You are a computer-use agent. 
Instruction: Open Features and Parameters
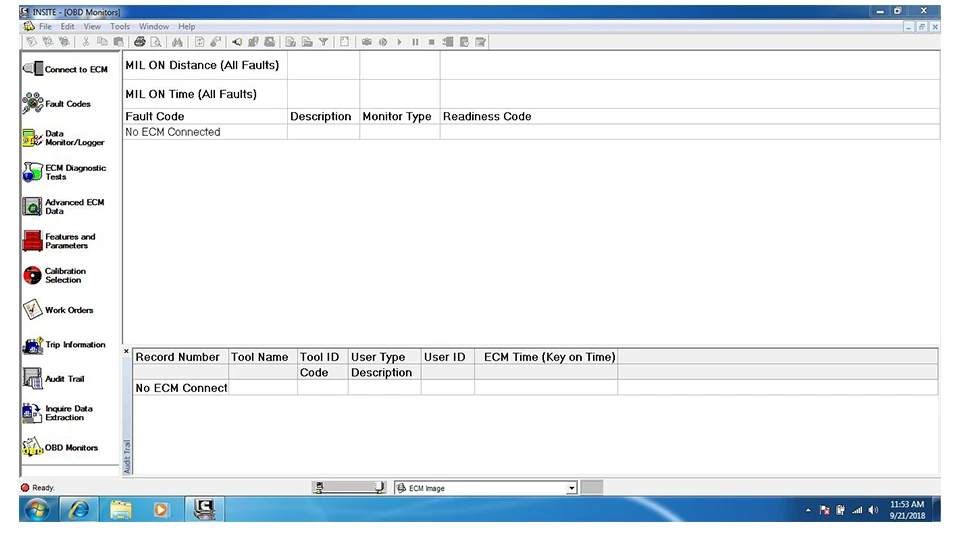(x=59, y=241)
